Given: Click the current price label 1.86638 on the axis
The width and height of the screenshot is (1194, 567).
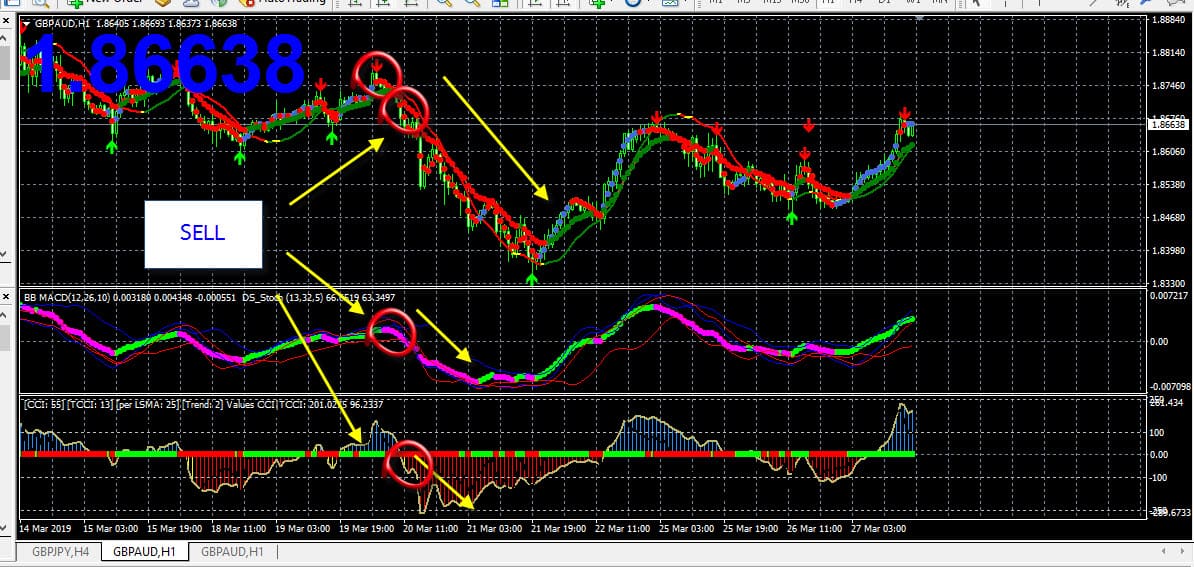Looking at the screenshot, I should [1168, 125].
